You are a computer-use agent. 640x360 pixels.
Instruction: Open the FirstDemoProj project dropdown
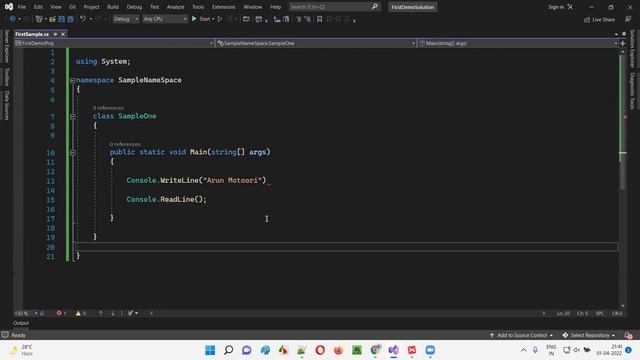click(x=114, y=43)
